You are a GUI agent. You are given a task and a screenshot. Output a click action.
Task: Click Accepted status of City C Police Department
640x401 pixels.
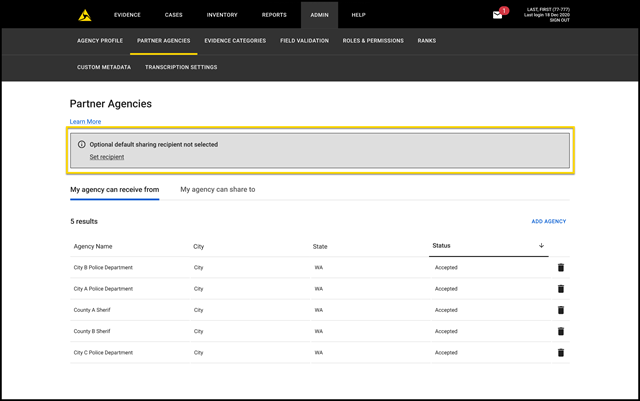(446, 352)
